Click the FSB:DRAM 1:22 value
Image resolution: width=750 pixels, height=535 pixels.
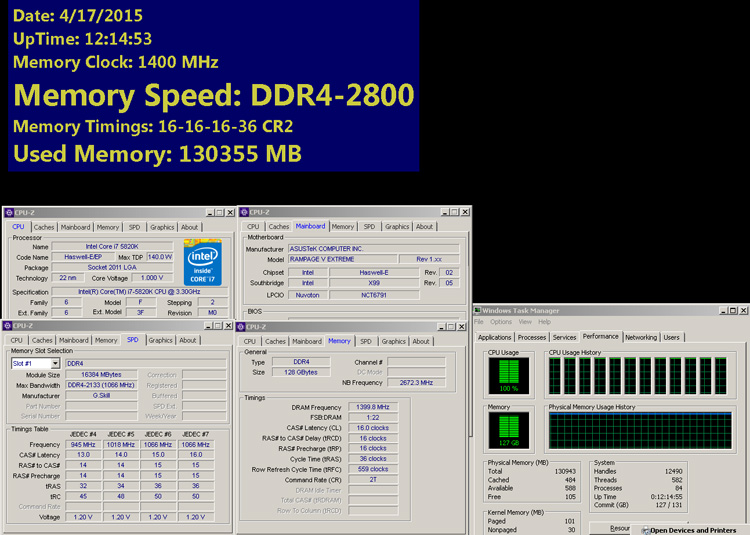click(373, 417)
